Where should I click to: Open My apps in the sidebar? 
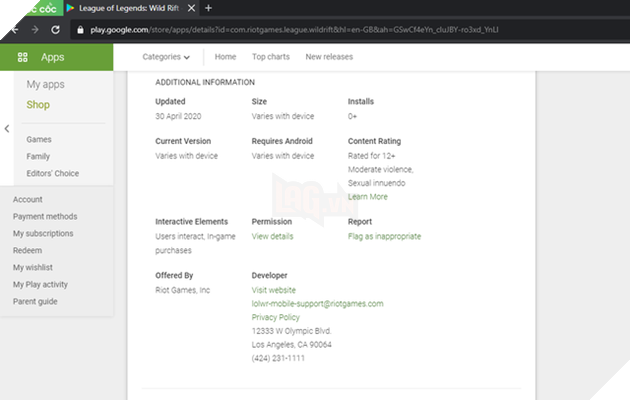(x=46, y=85)
